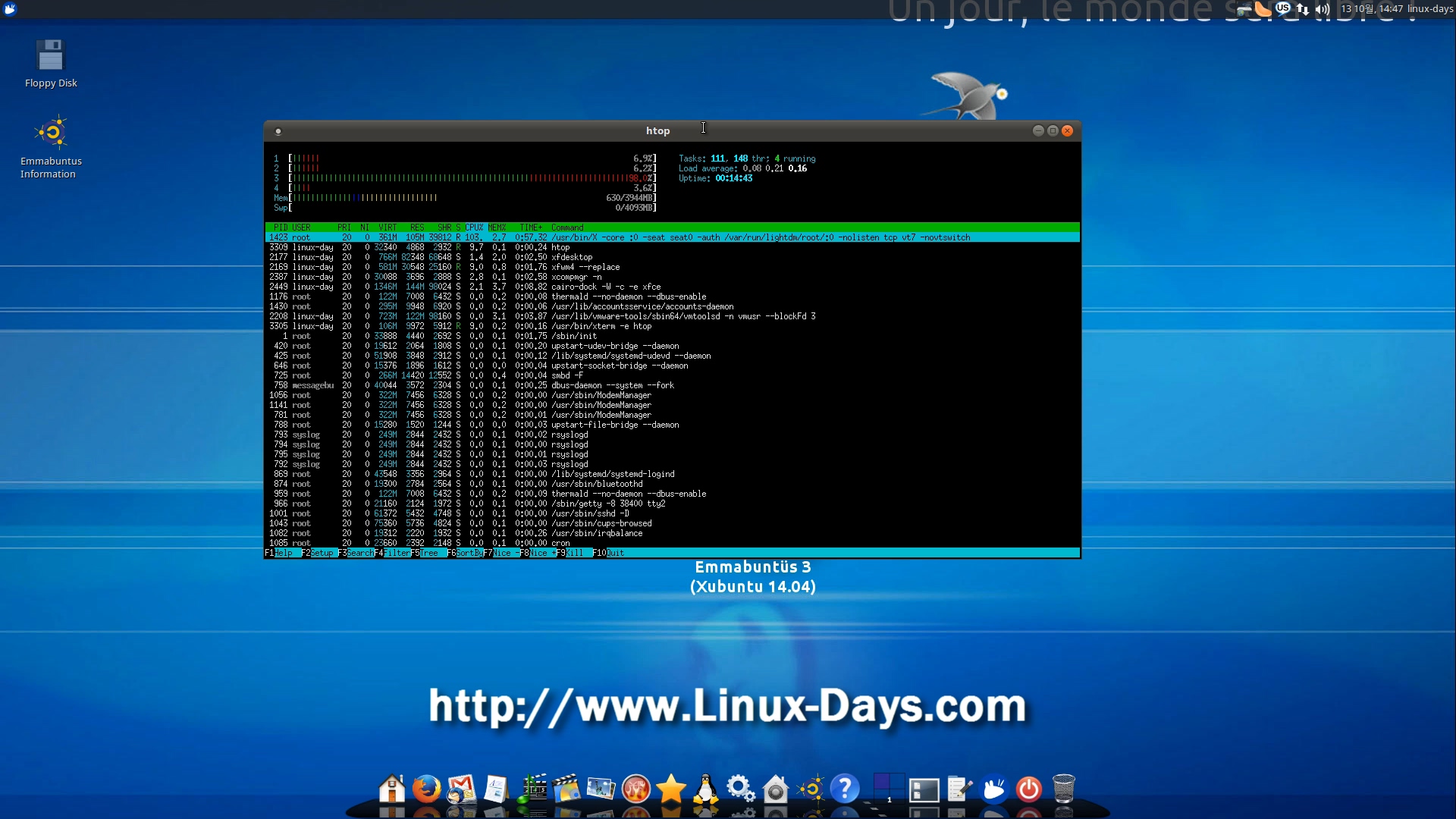Screen dimensions: 1456x819
Task: Open the blue question mark help icon
Action: tap(845, 789)
